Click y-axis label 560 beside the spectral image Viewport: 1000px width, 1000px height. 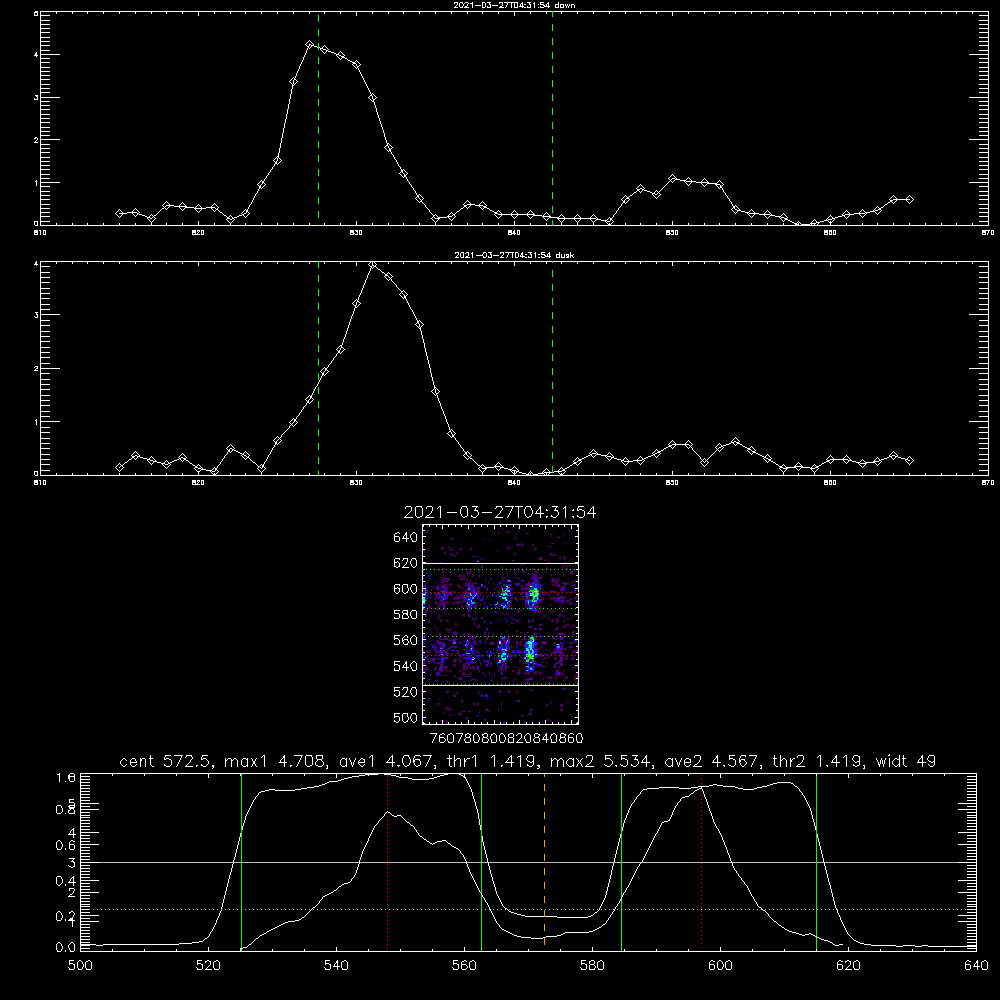405,640
